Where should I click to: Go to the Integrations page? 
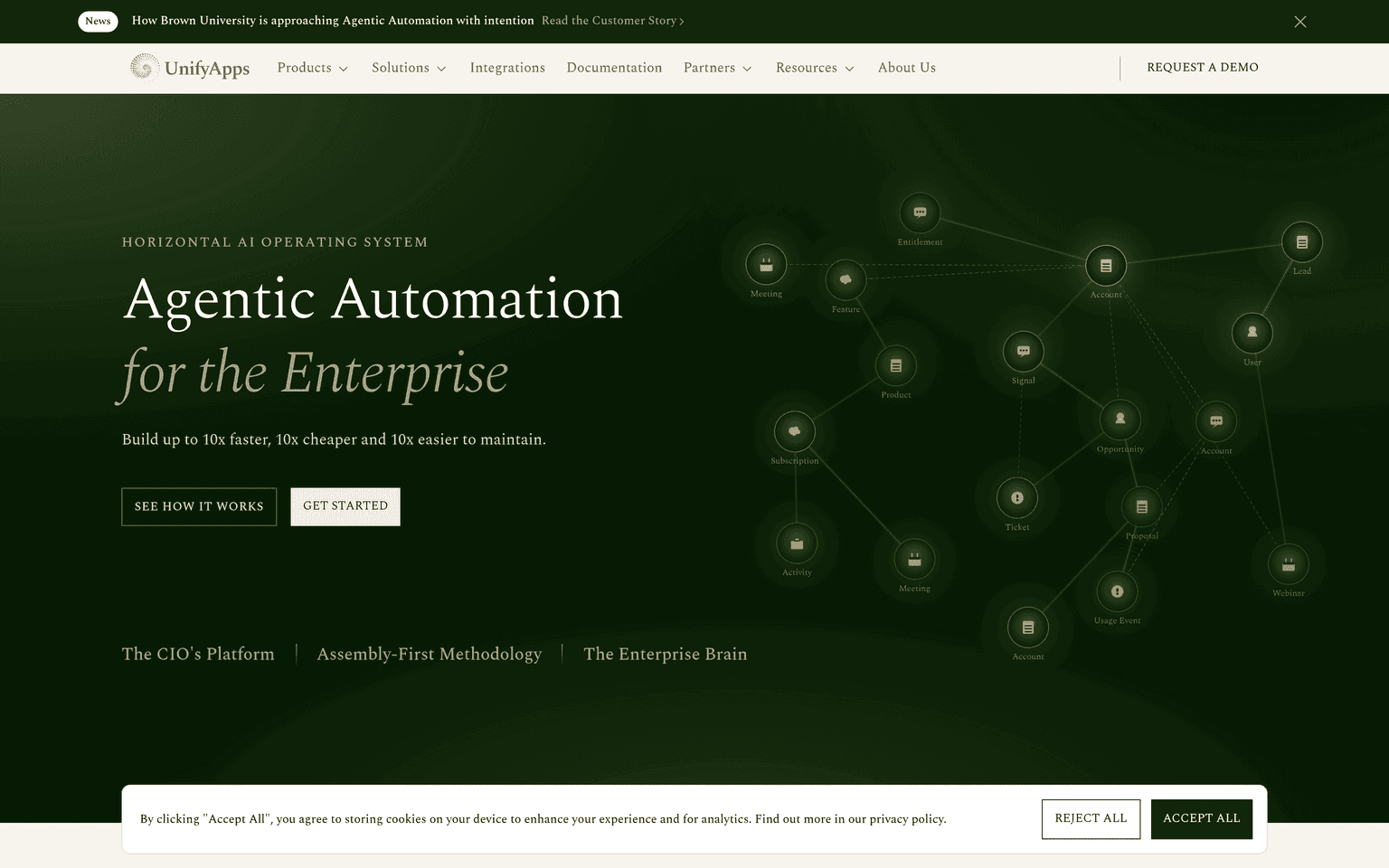(x=507, y=68)
